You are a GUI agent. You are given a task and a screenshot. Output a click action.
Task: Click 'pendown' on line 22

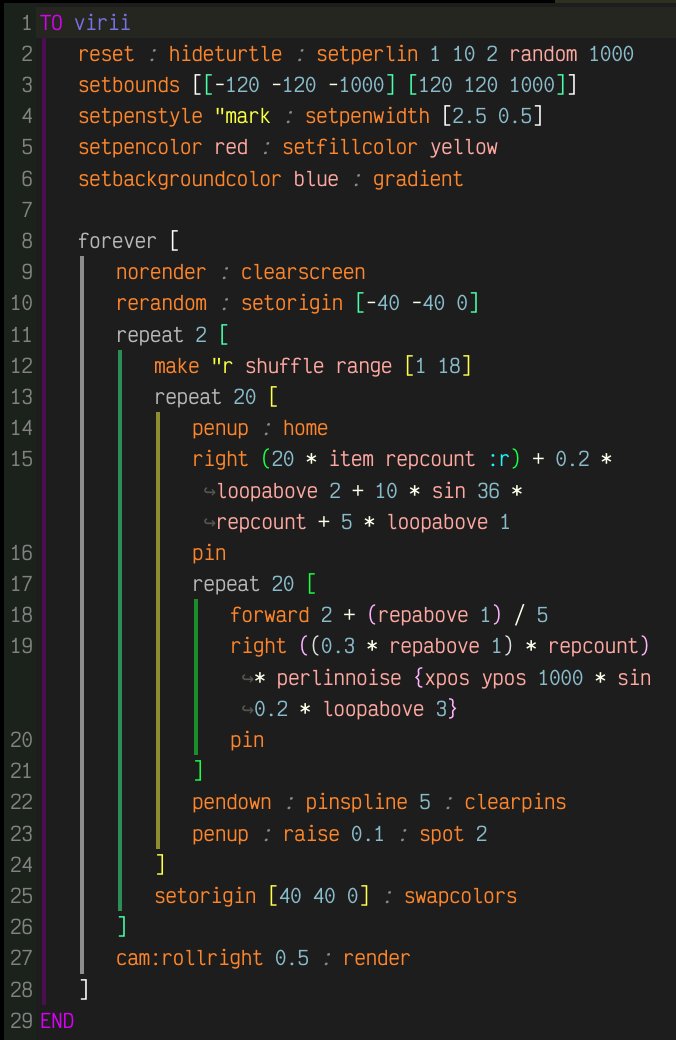232,803
